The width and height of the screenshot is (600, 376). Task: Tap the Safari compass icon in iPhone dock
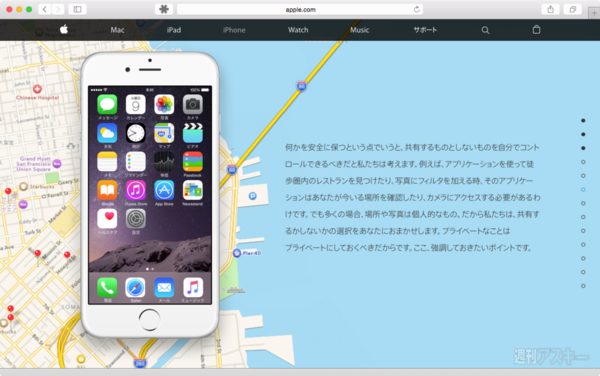[135, 287]
